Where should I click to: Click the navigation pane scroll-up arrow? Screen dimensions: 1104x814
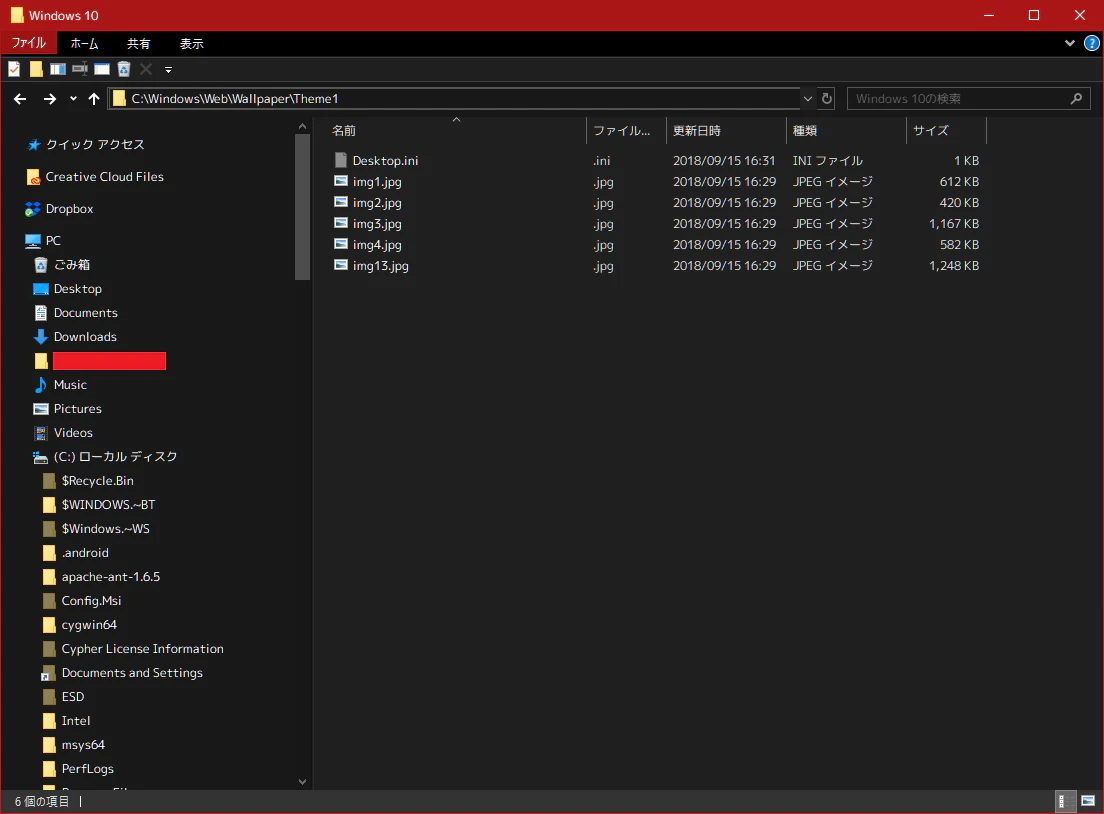(x=302, y=127)
